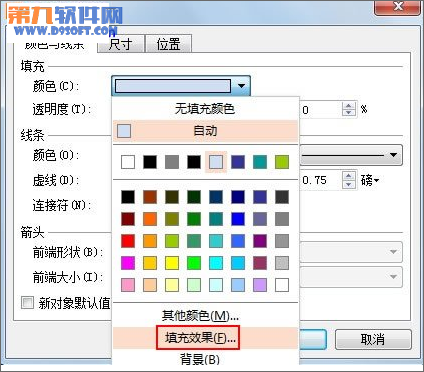
Task: Select the teal swatch in the top row
Action: (x=260, y=162)
